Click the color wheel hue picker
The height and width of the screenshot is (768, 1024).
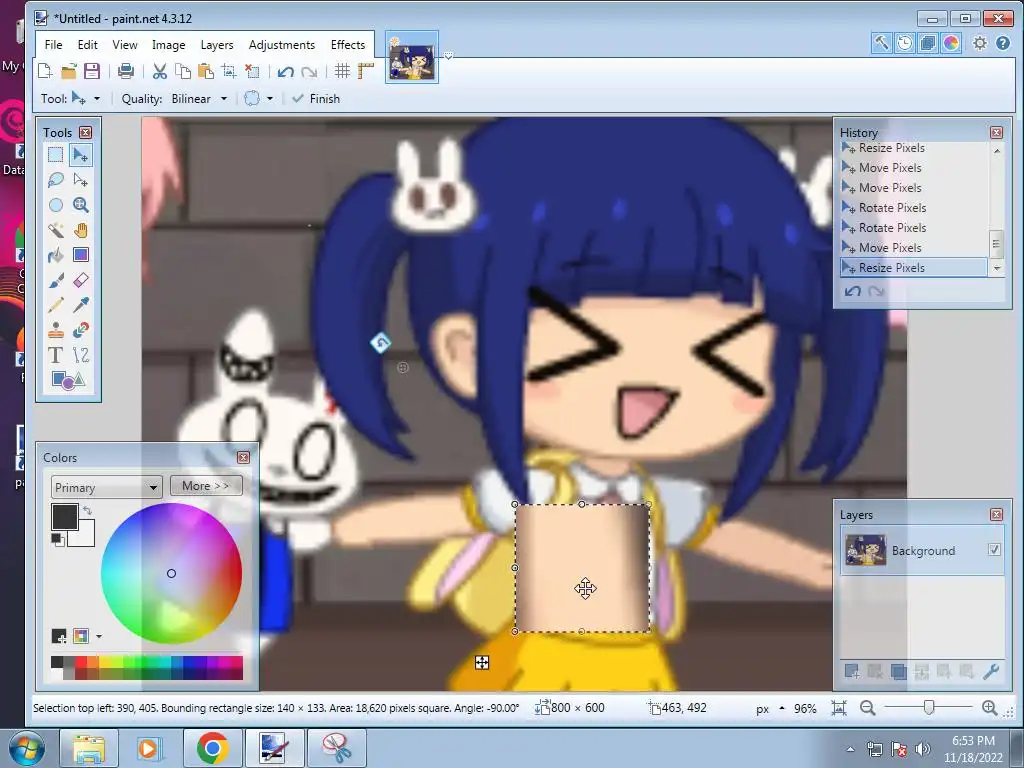[171, 573]
